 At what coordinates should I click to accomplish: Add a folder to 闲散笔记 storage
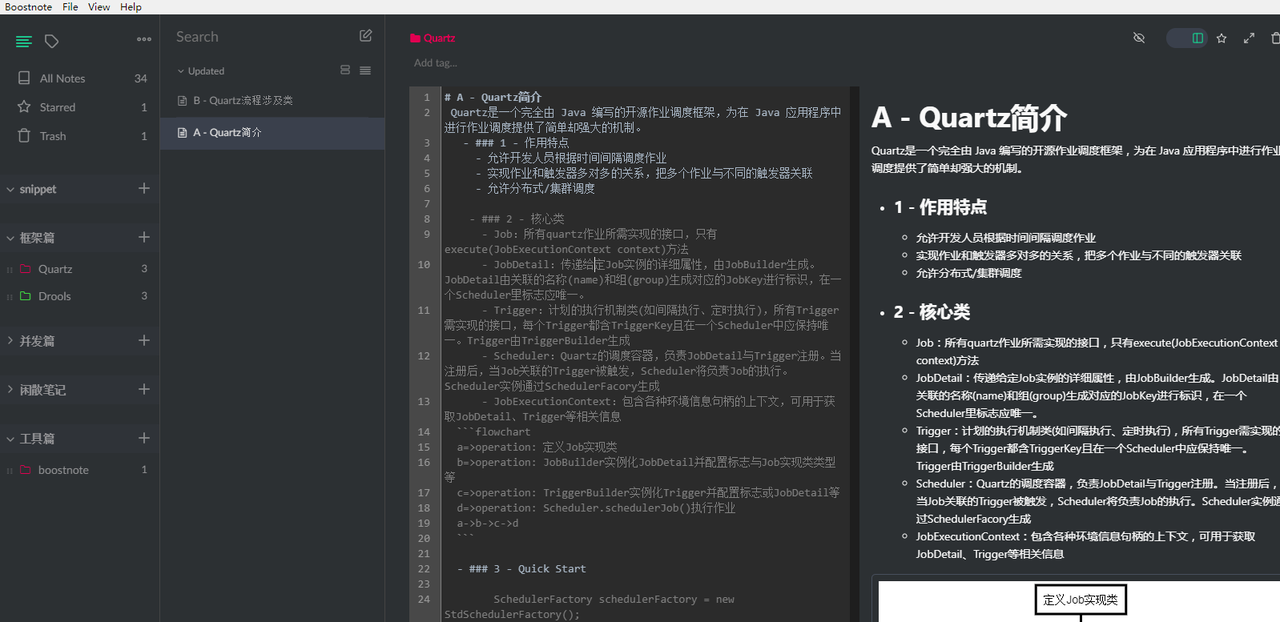click(144, 389)
